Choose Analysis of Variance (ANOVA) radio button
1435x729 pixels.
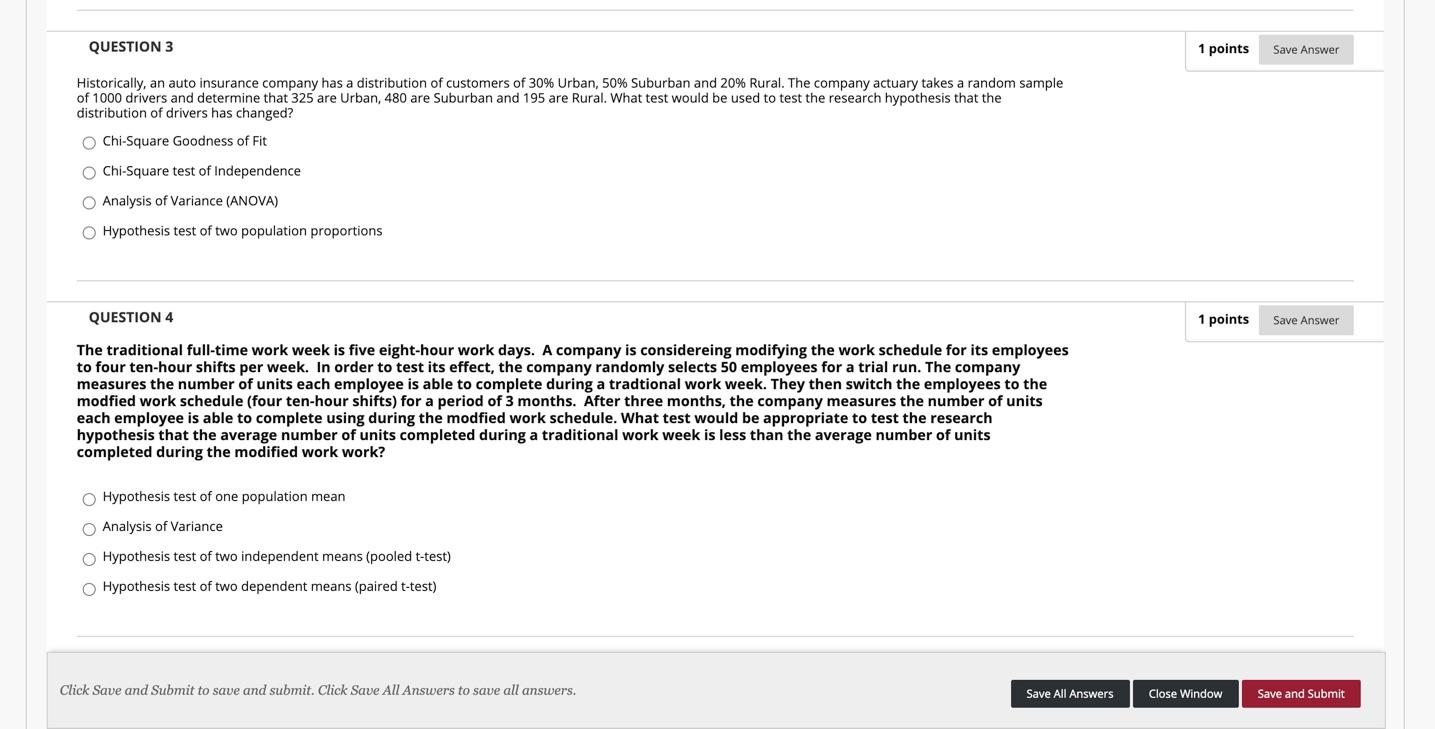[x=89, y=203]
